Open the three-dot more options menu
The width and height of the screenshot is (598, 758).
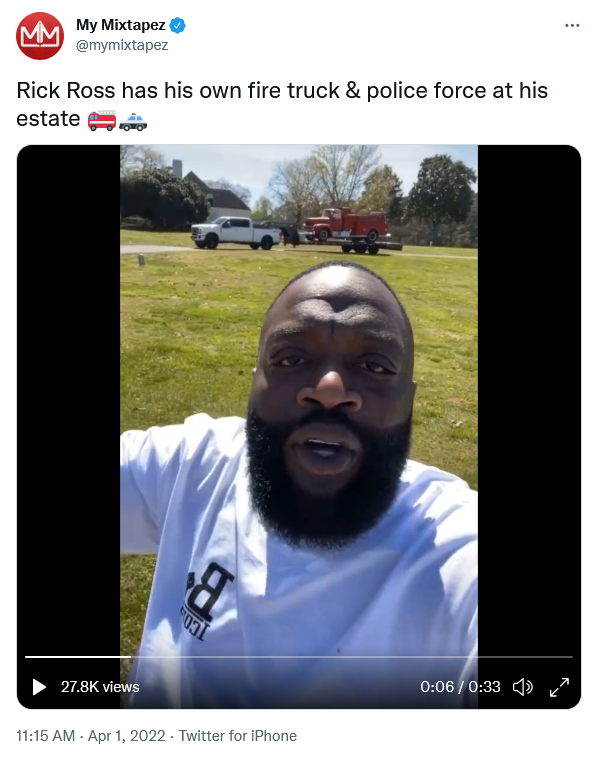(572, 26)
